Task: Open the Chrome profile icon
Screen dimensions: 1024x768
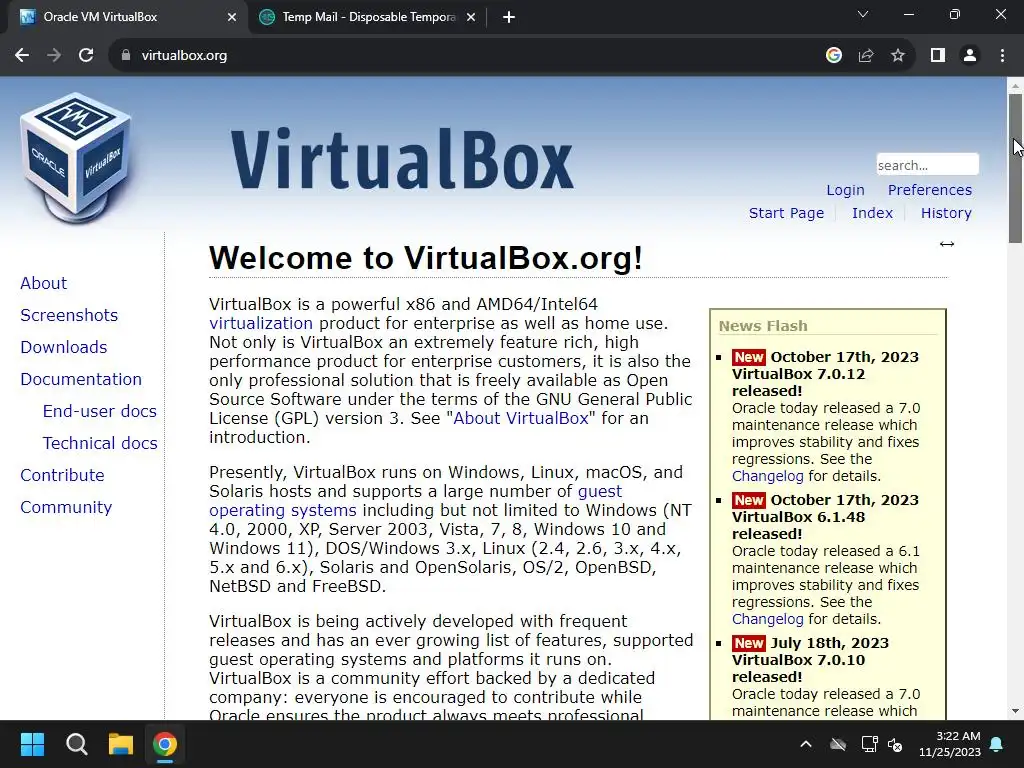Action: (970, 56)
